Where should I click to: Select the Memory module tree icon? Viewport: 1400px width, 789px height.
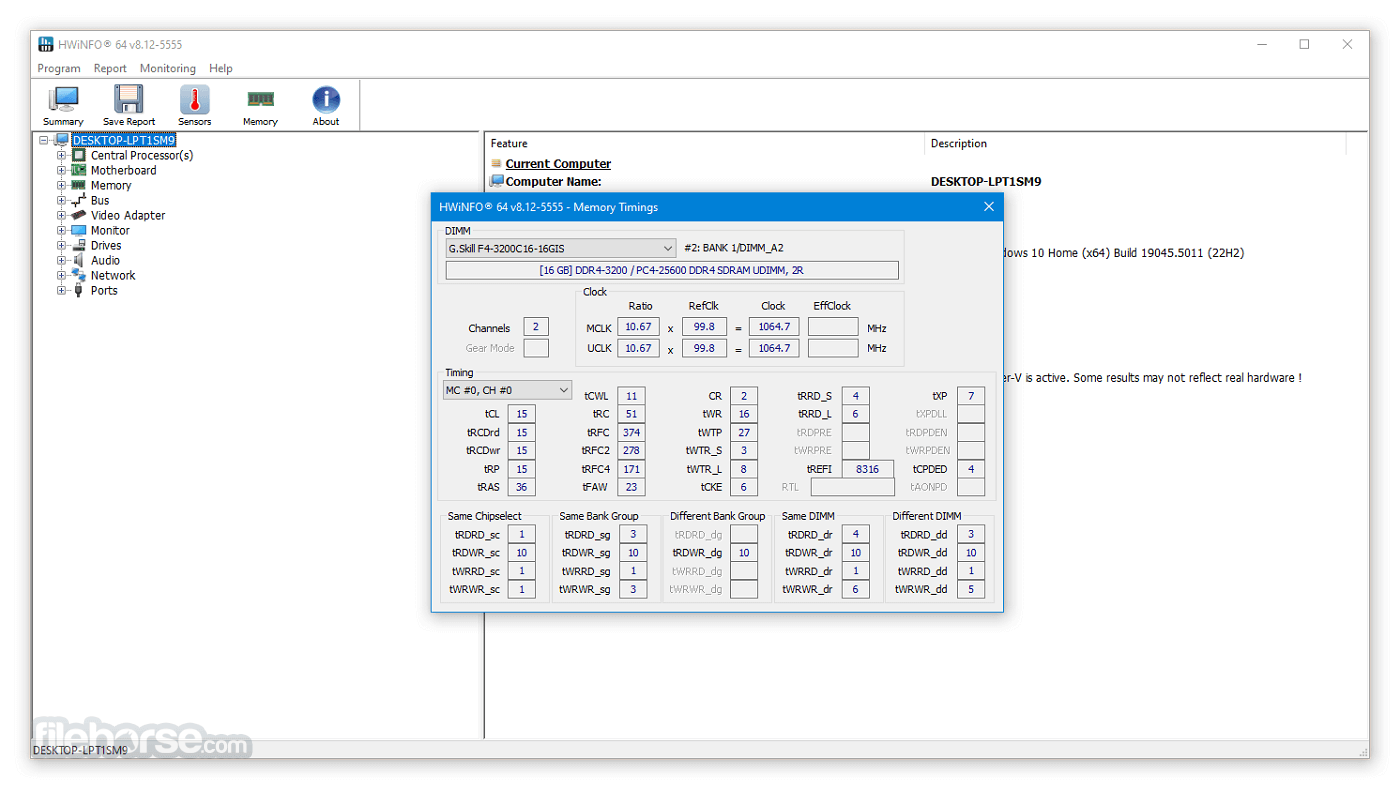pyautogui.click(x=79, y=185)
